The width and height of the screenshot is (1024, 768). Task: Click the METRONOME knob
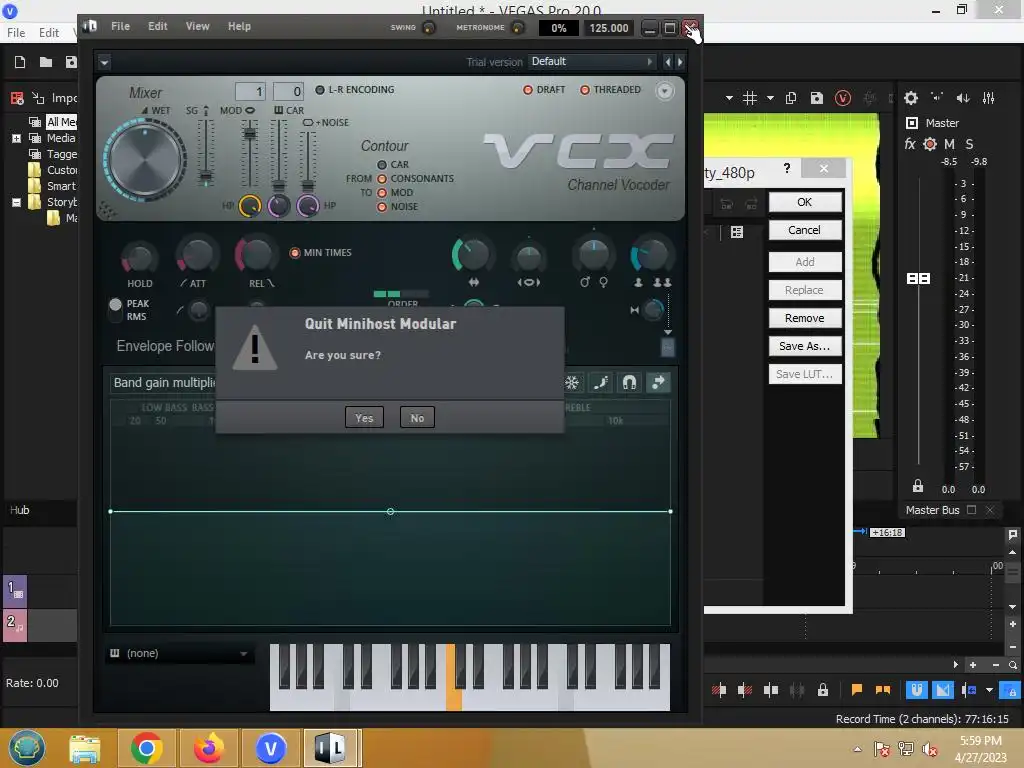tap(517, 27)
